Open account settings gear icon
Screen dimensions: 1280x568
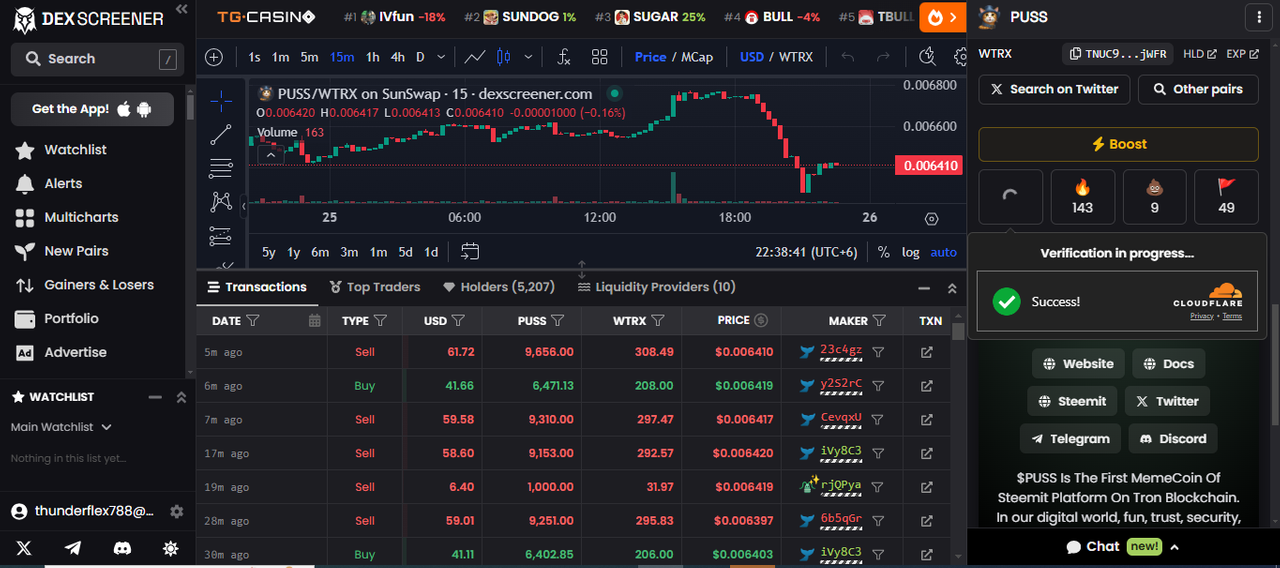tap(177, 511)
